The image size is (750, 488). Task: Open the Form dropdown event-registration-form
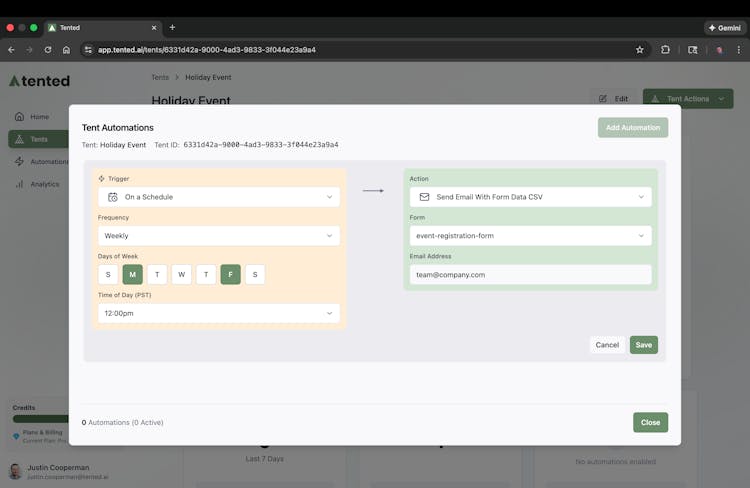530,236
